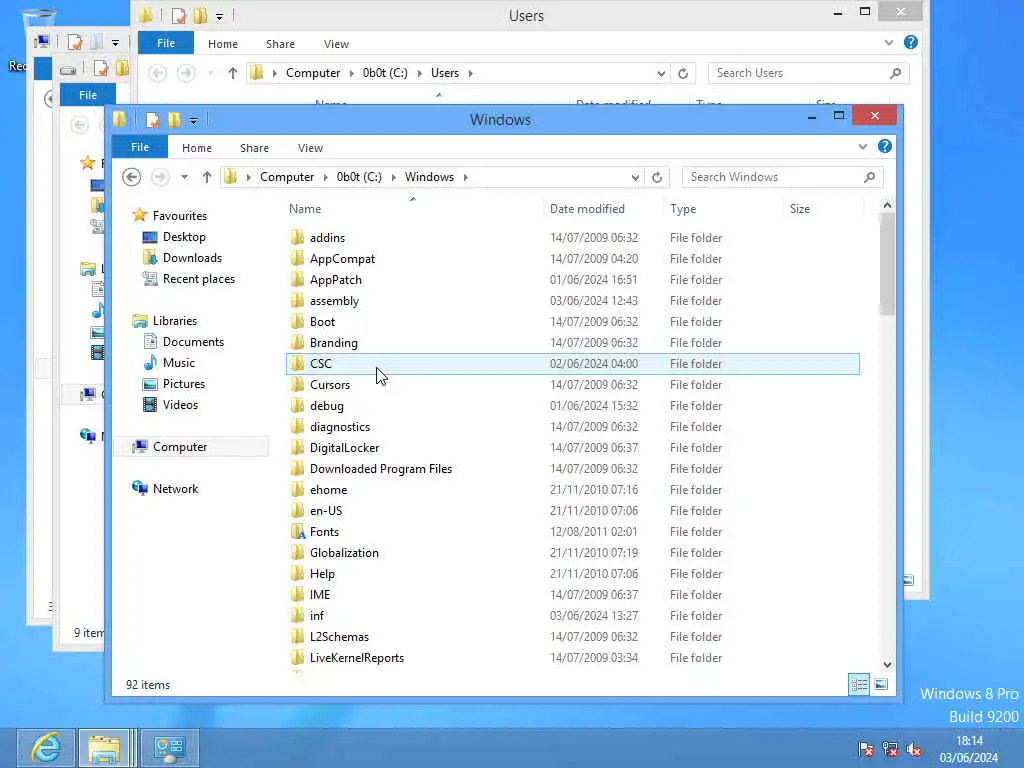1024x768 pixels.
Task: Open the Recent locations dropdown in Windows window
Action: [184, 177]
